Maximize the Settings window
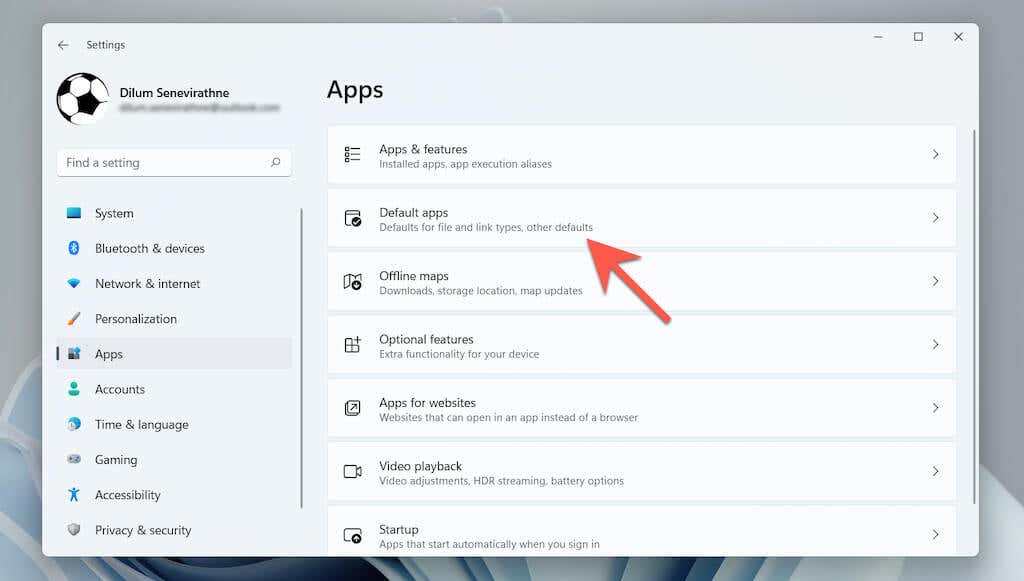The image size is (1024, 581). point(918,37)
